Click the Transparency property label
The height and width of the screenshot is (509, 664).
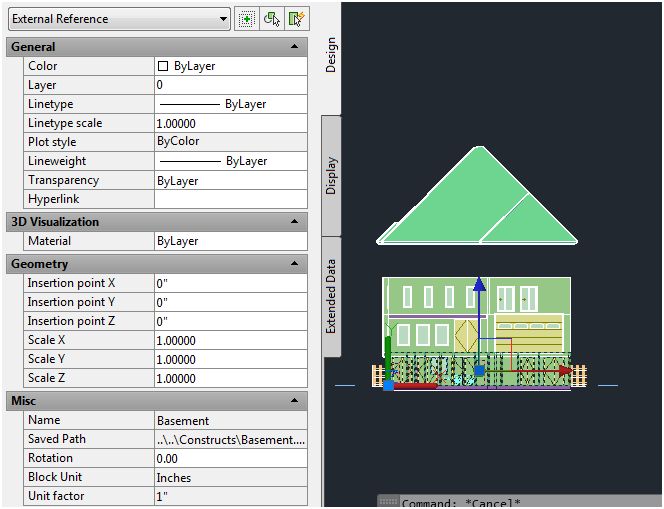[x=63, y=180]
